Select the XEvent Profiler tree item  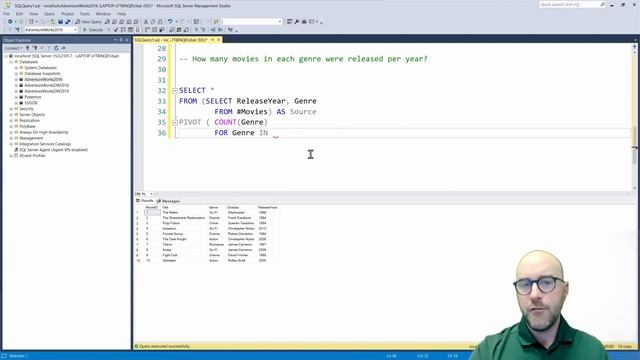[x=32, y=156]
